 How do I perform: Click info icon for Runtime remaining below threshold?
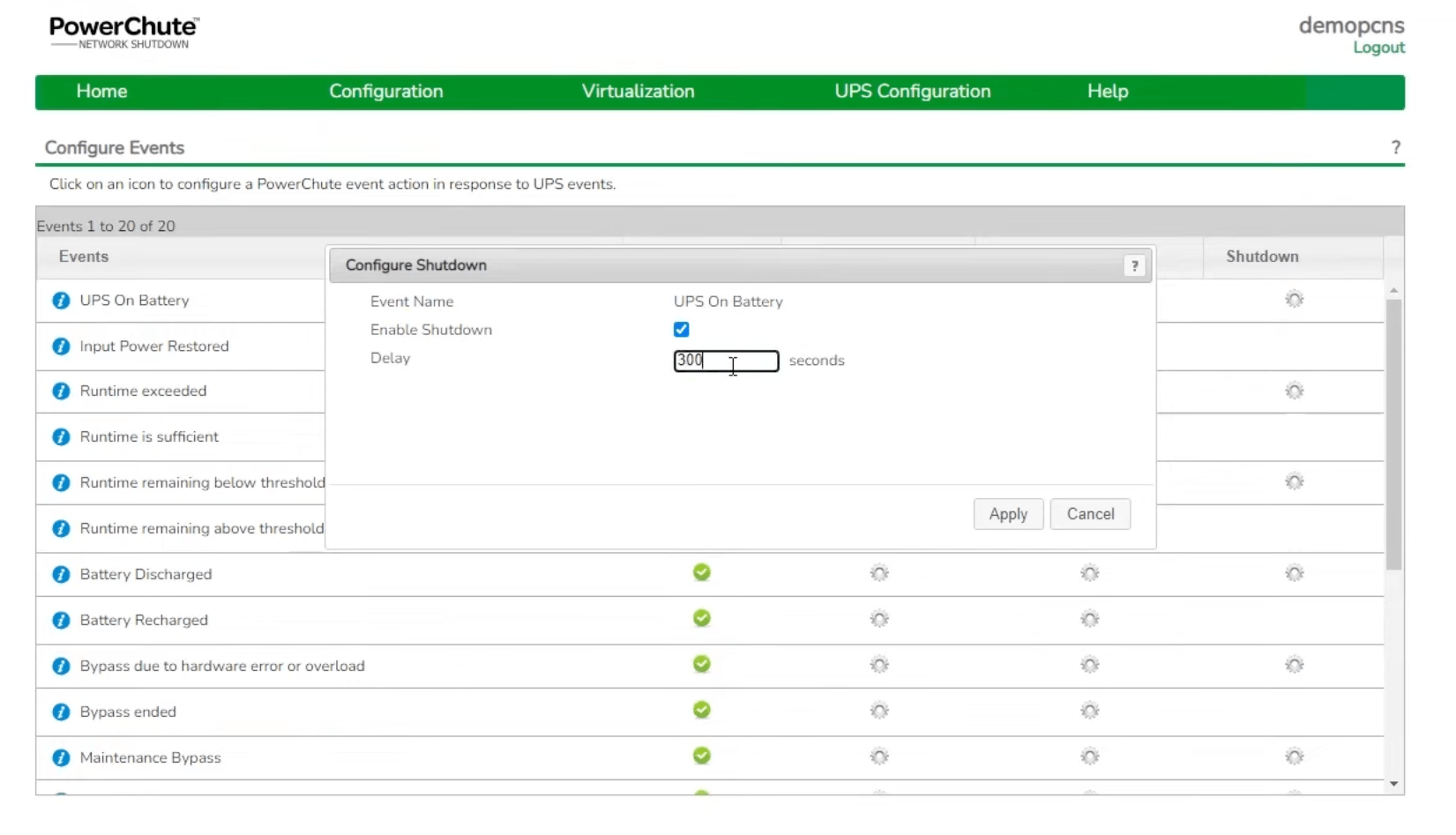coord(61,483)
